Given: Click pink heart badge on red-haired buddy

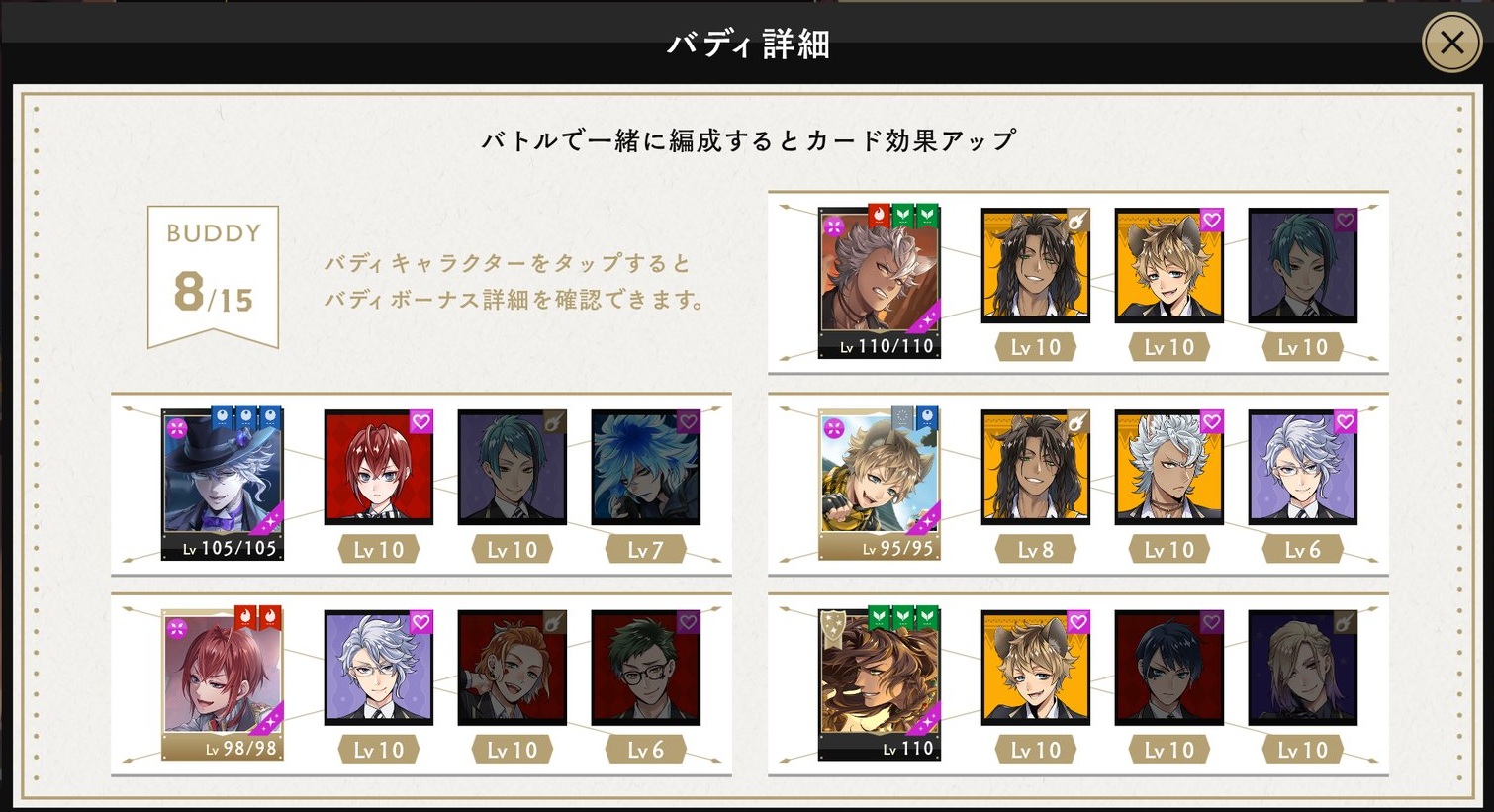Looking at the screenshot, I should [420, 422].
